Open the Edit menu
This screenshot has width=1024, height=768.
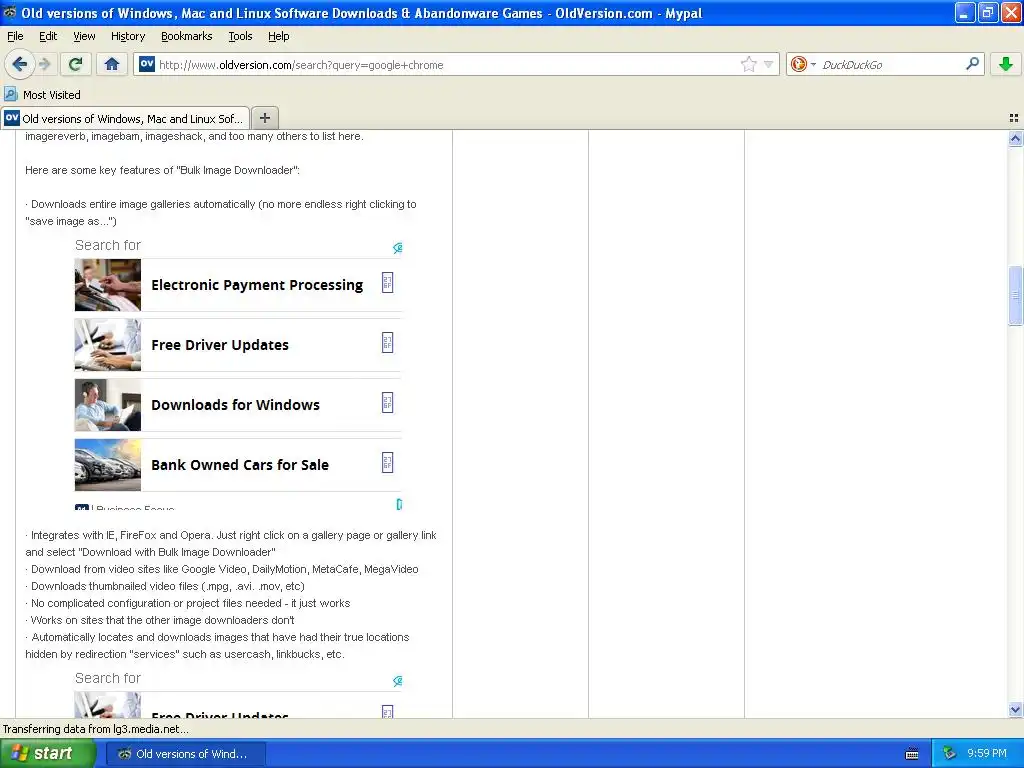(48, 36)
